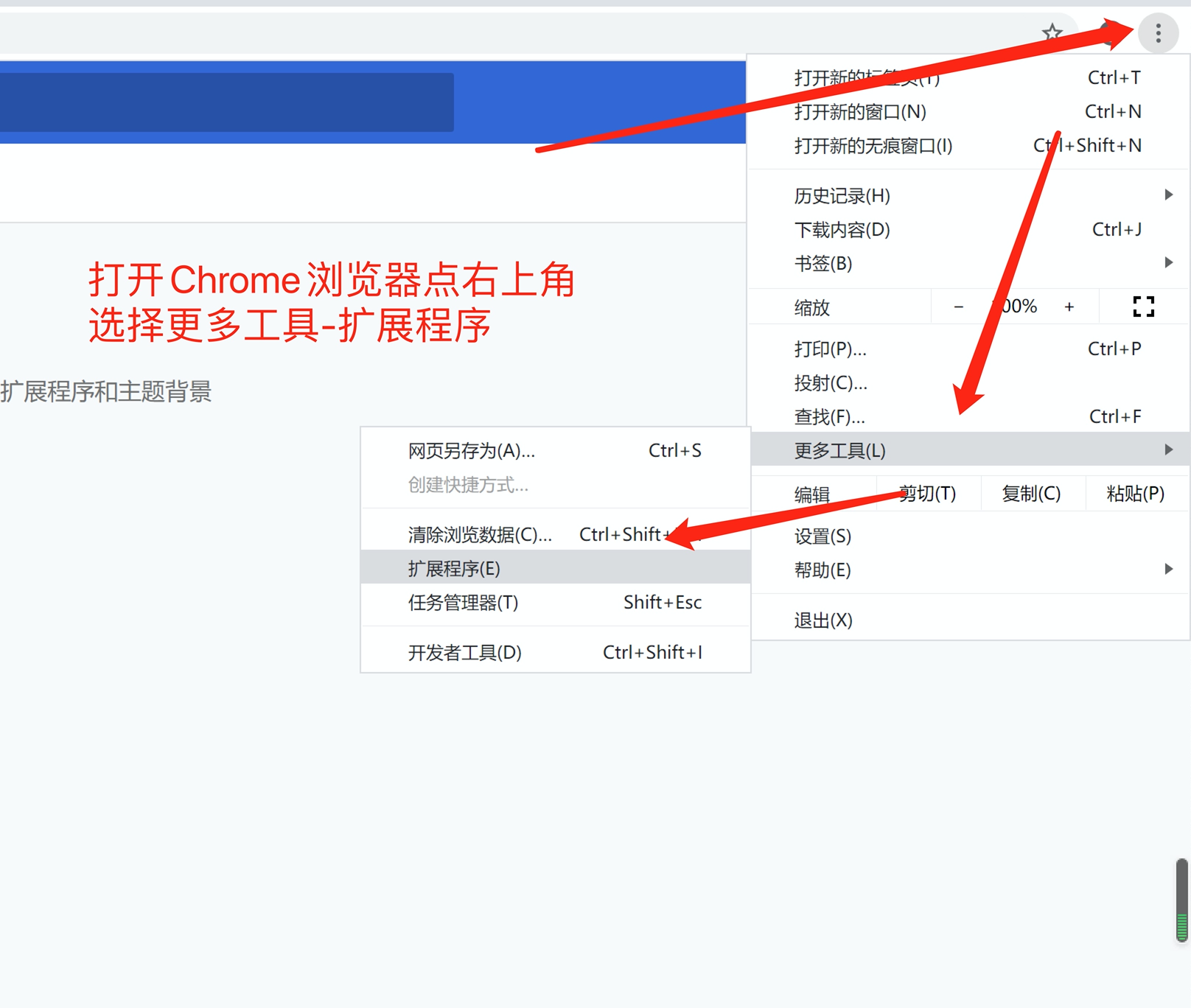Expand the Bookmarks (书签) submenu

(x=968, y=263)
